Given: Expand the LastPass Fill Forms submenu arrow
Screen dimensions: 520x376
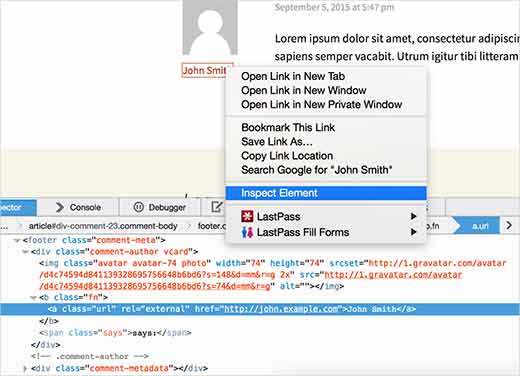Looking at the screenshot, I should (x=413, y=232).
